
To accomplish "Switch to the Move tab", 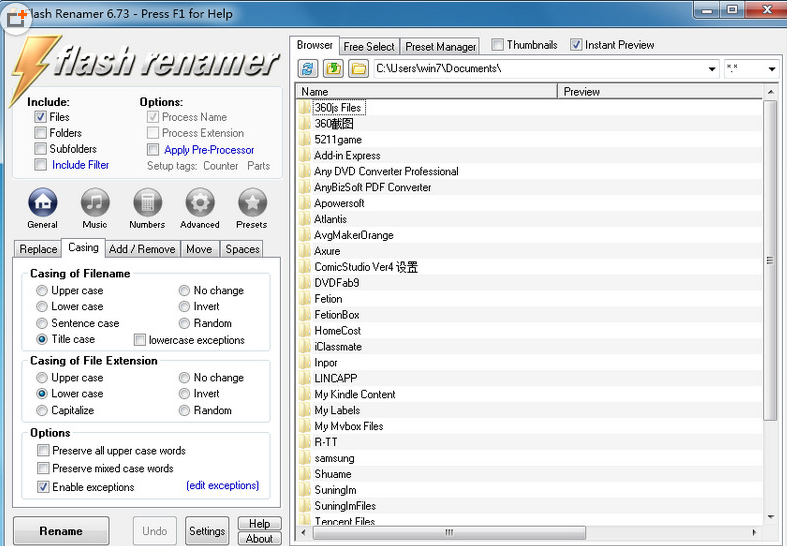I will pyautogui.click(x=199, y=249).
